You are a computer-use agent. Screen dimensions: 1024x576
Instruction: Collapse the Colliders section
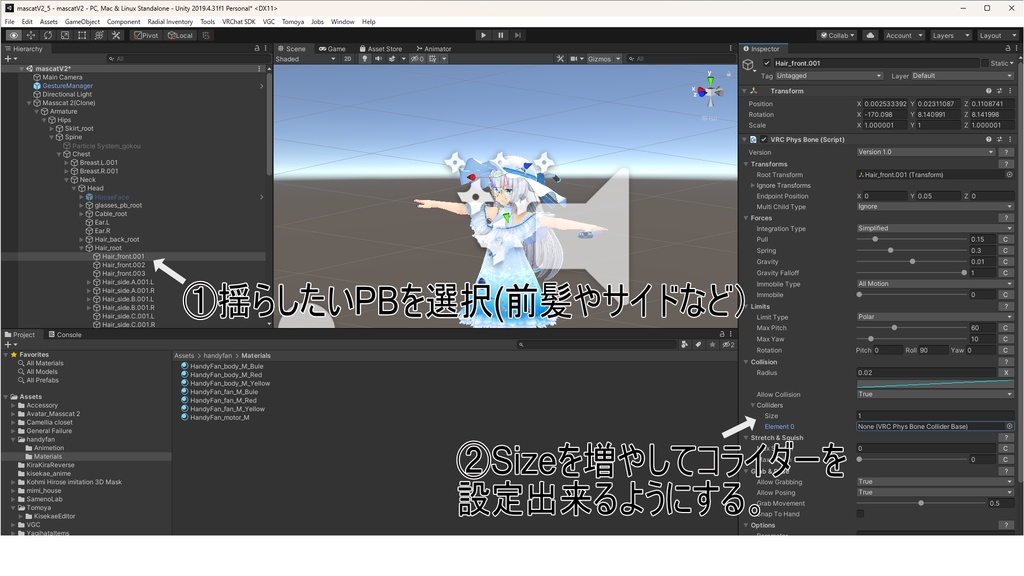click(752, 405)
